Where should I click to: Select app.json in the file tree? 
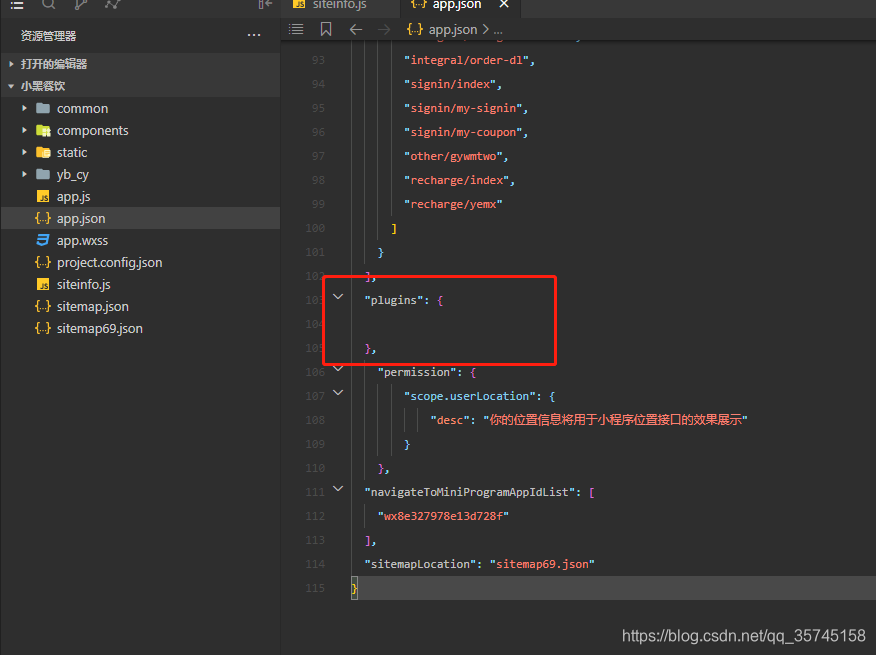[x=140, y=219]
